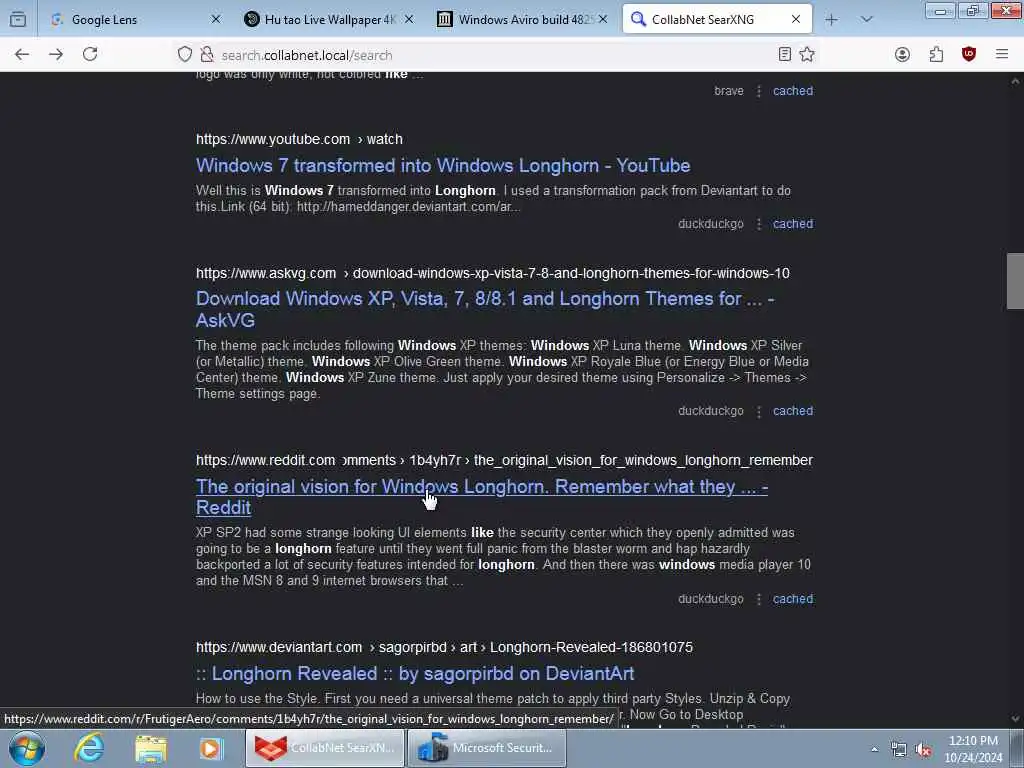Image resolution: width=1024 pixels, height=768 pixels.
Task: Open the options dots beside brave engine
Action: (x=758, y=91)
